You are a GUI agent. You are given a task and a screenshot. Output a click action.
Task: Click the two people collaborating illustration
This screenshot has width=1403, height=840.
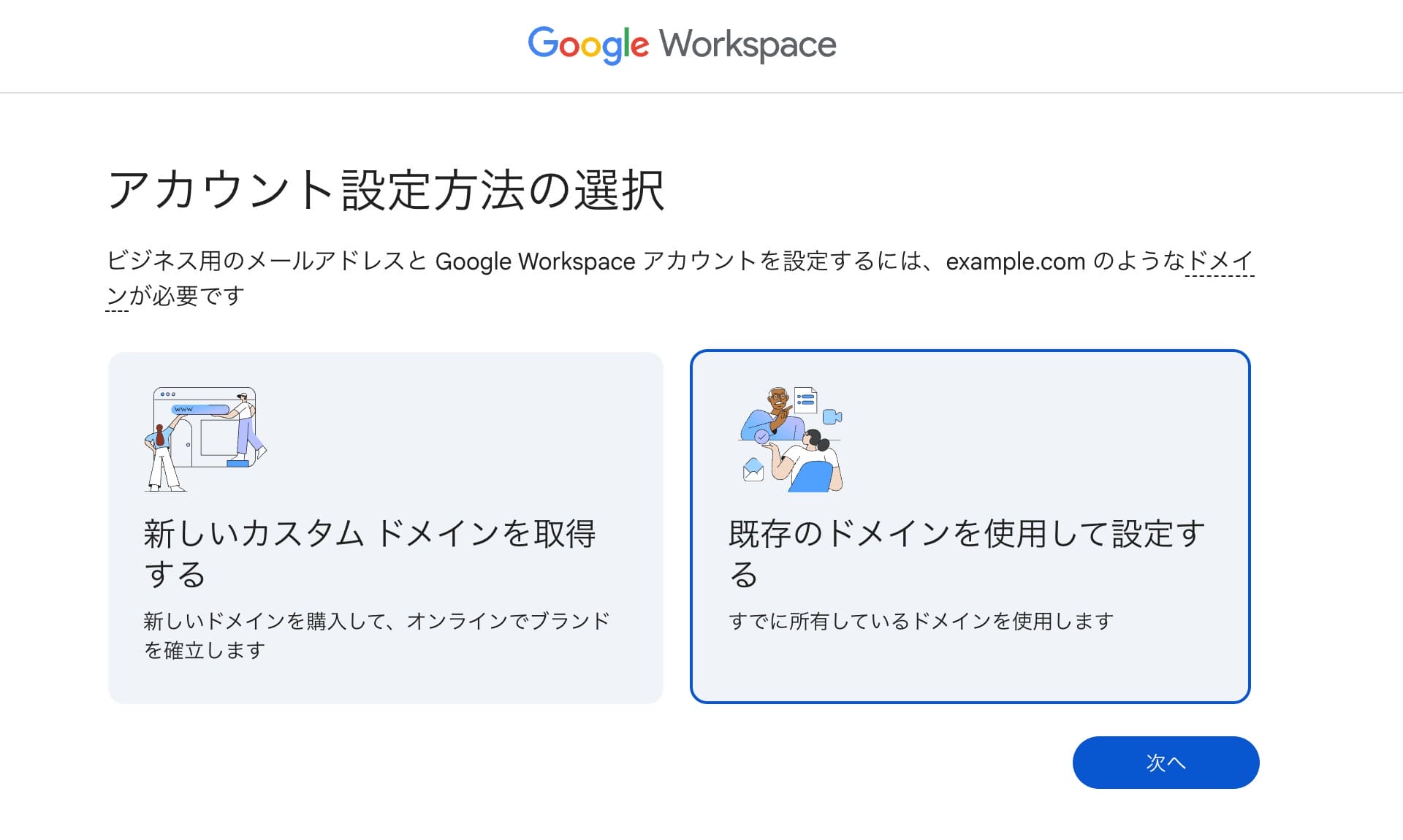(x=792, y=439)
